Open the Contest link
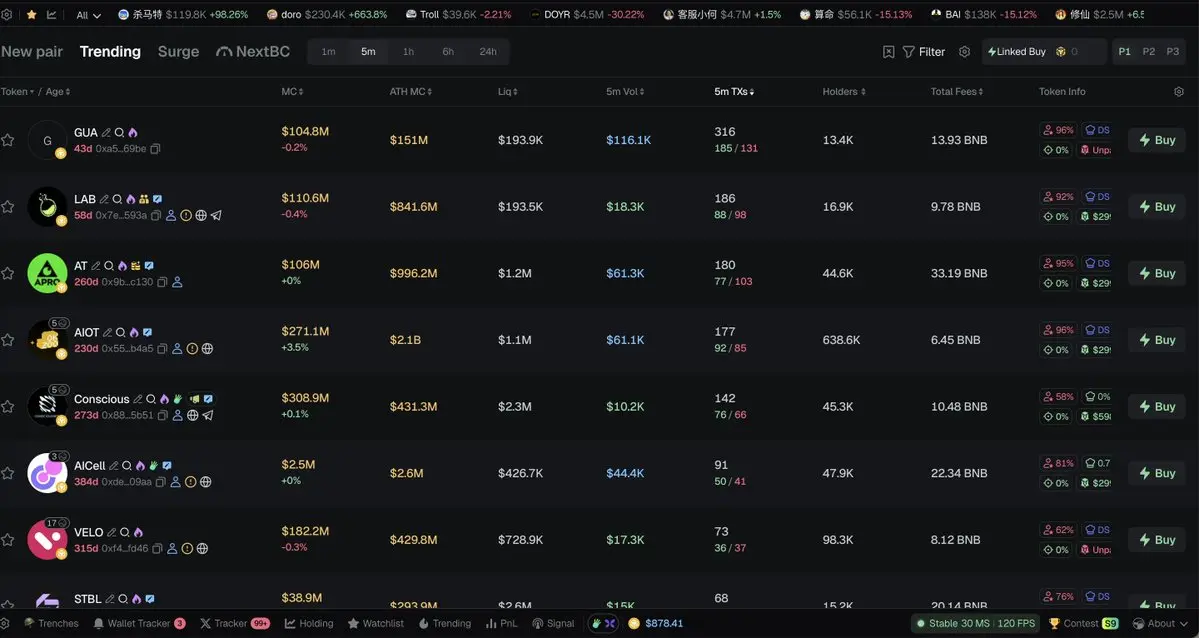1199x638 pixels. 1083,623
